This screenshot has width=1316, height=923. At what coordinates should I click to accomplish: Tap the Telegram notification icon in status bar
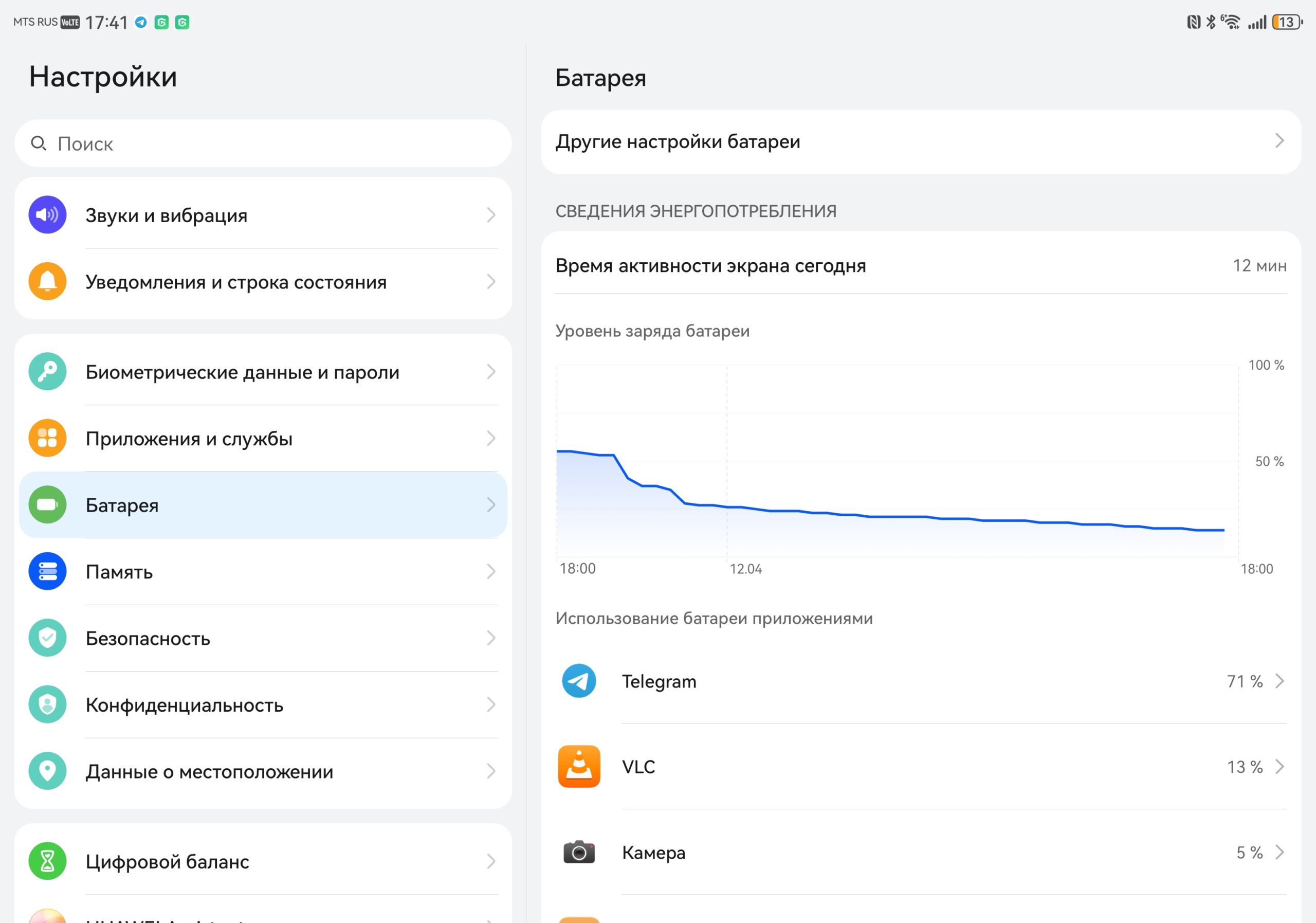[141, 22]
